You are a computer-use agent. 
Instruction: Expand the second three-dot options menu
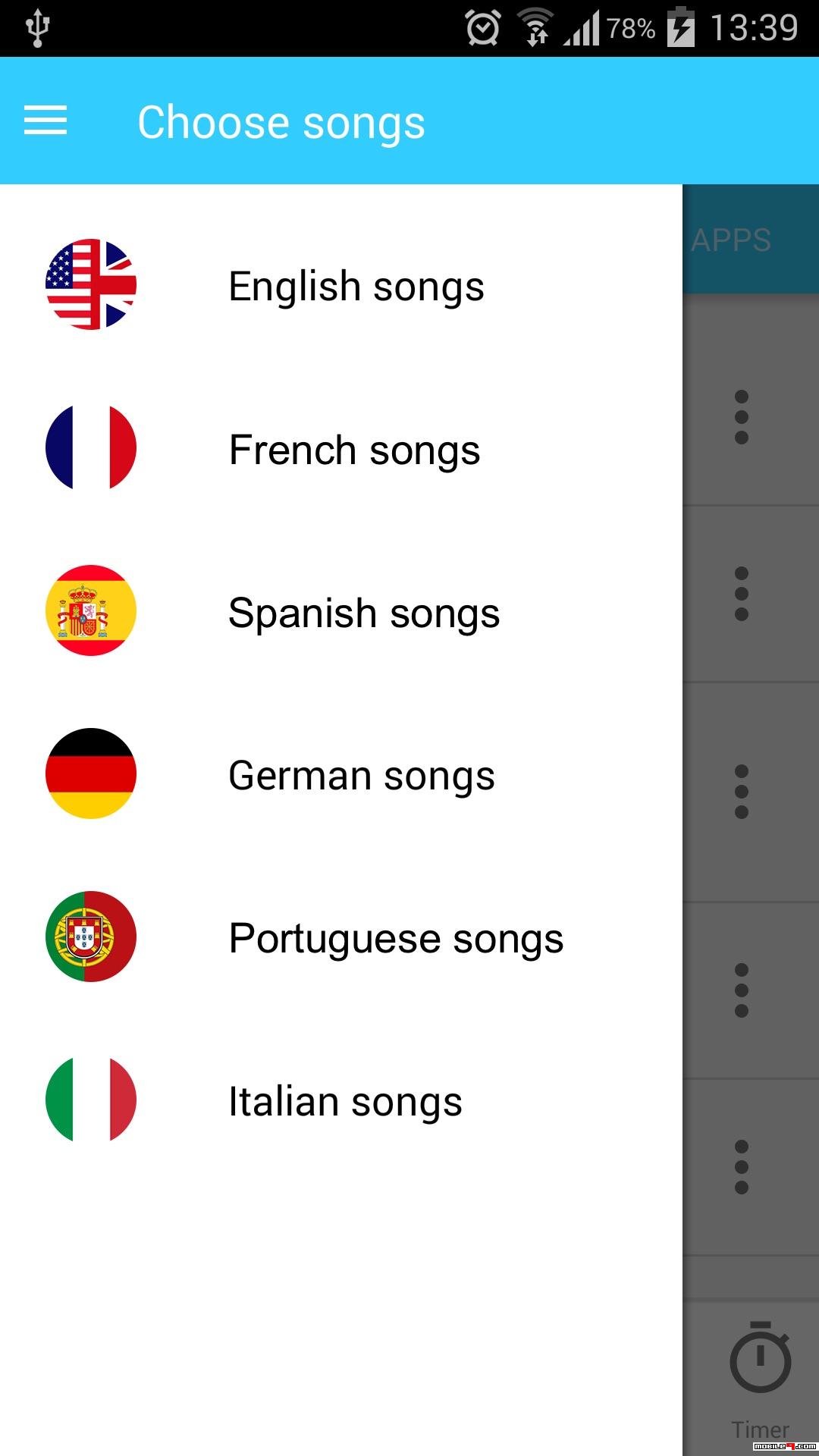pos(742,594)
